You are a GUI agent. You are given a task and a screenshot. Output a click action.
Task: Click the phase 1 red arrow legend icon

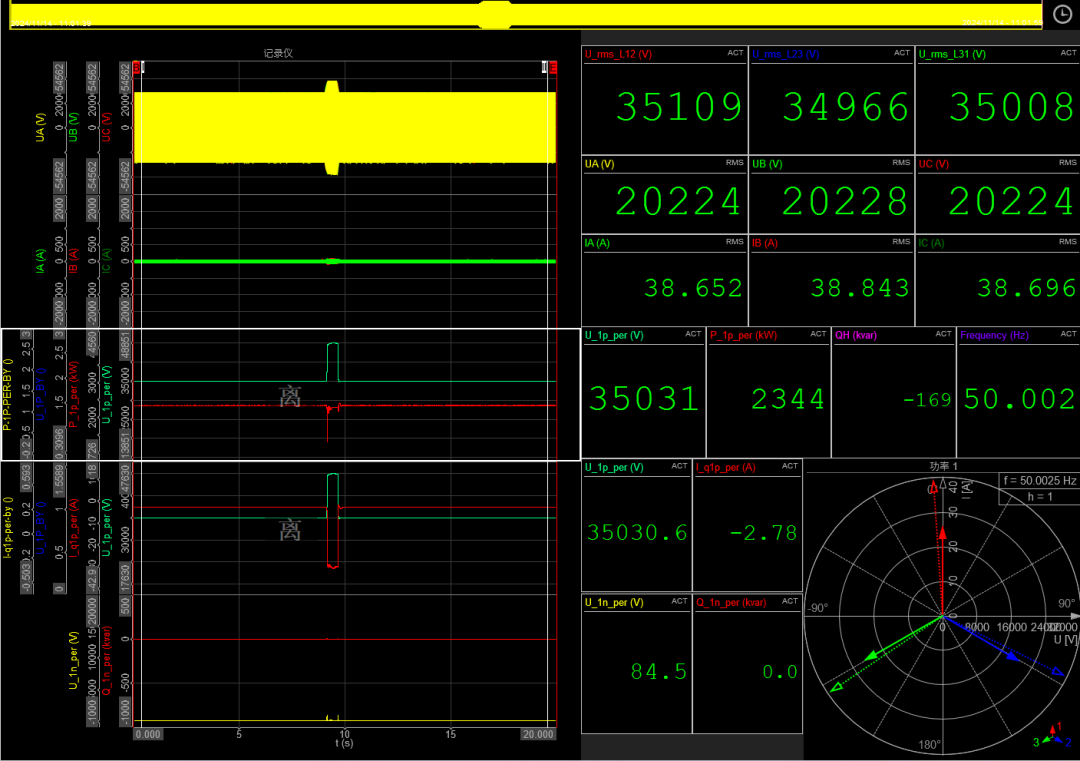[1052, 732]
